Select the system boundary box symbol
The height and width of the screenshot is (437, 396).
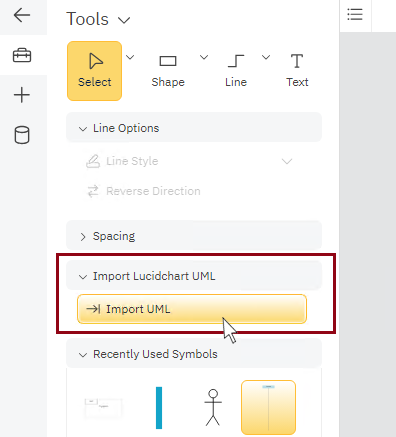coord(103,408)
